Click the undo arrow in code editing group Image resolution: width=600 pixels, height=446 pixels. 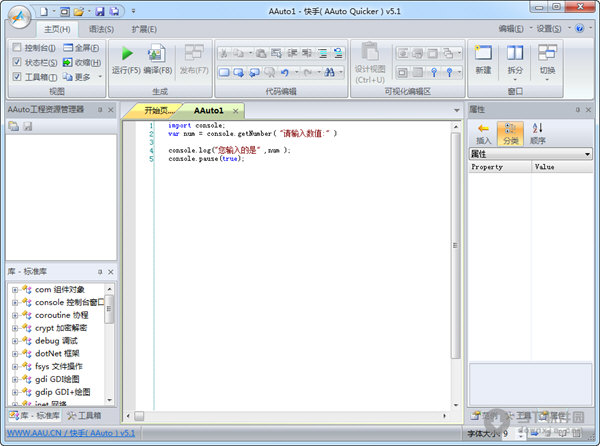(x=284, y=72)
